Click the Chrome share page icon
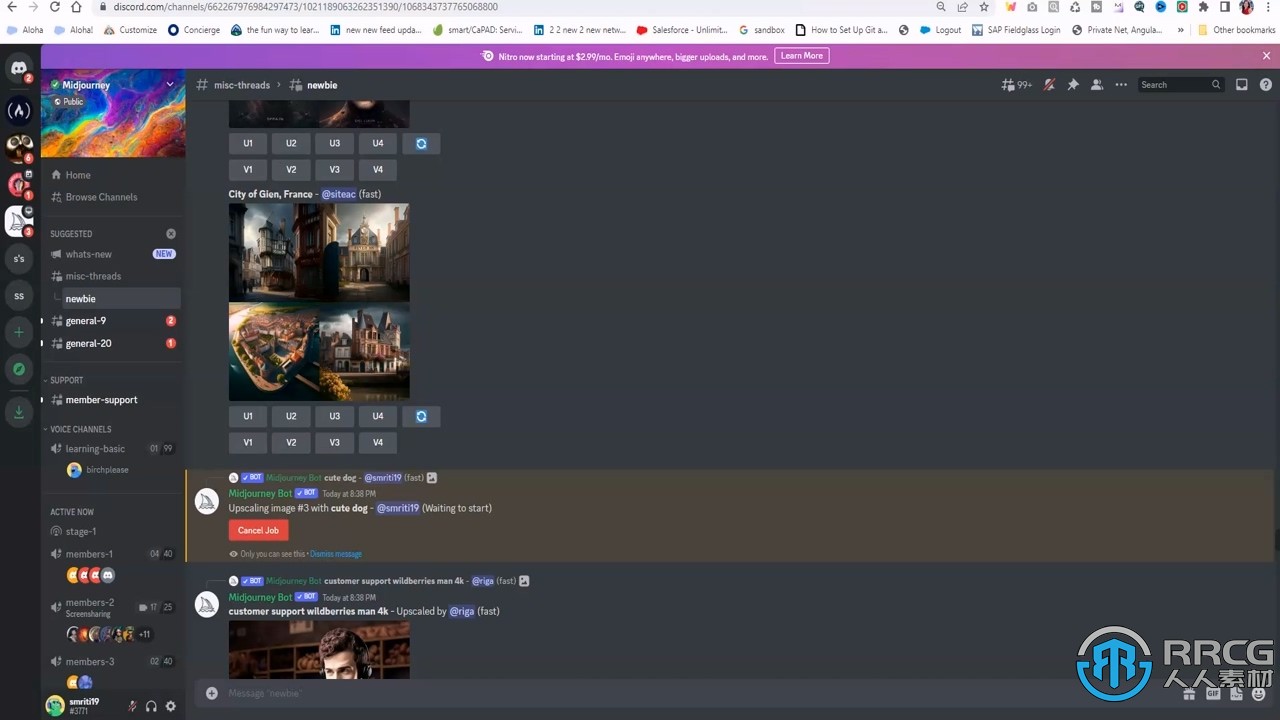The image size is (1280, 720). point(962,7)
